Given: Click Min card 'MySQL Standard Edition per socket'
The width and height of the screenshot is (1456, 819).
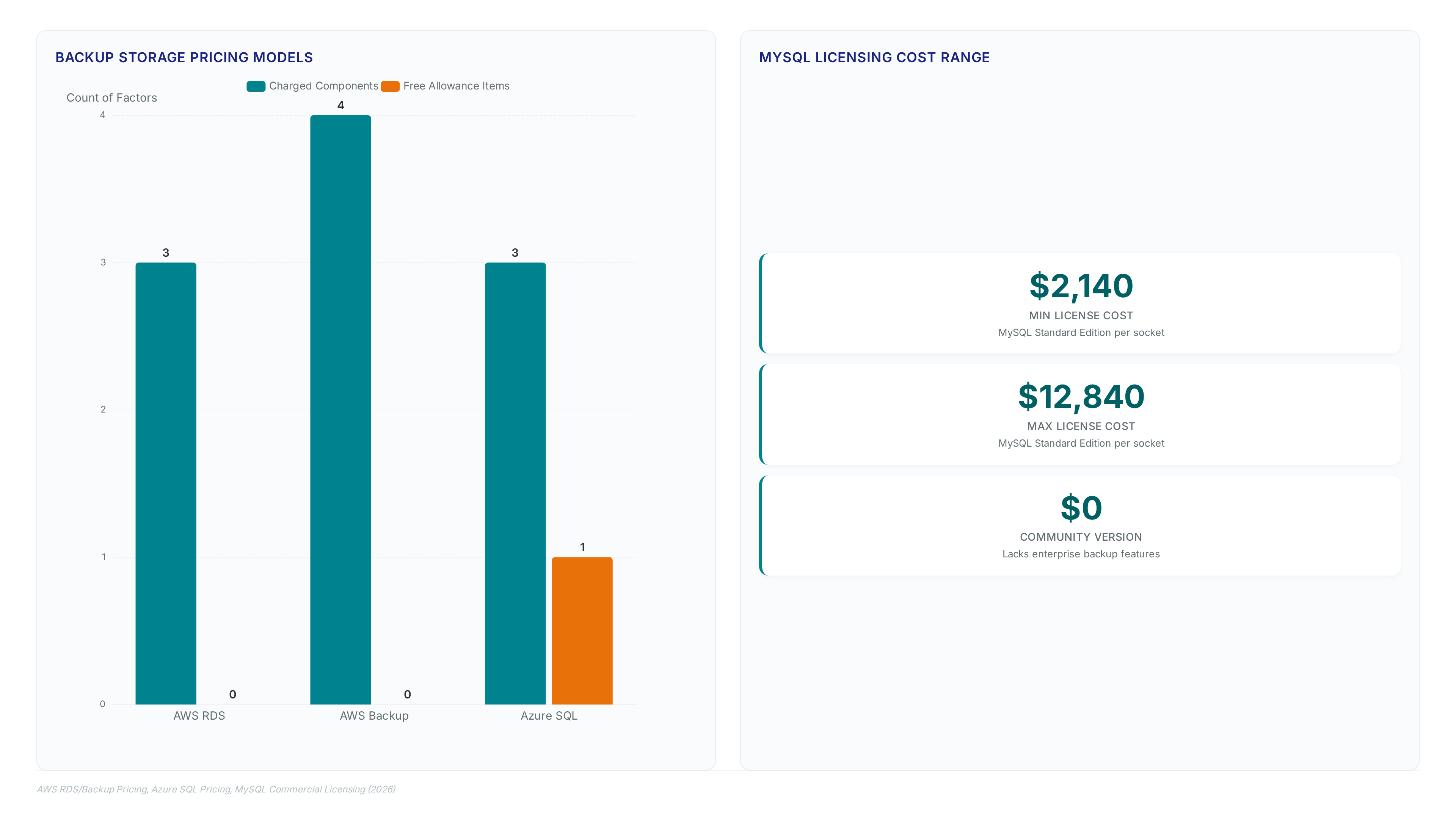Looking at the screenshot, I should pos(1081,333).
